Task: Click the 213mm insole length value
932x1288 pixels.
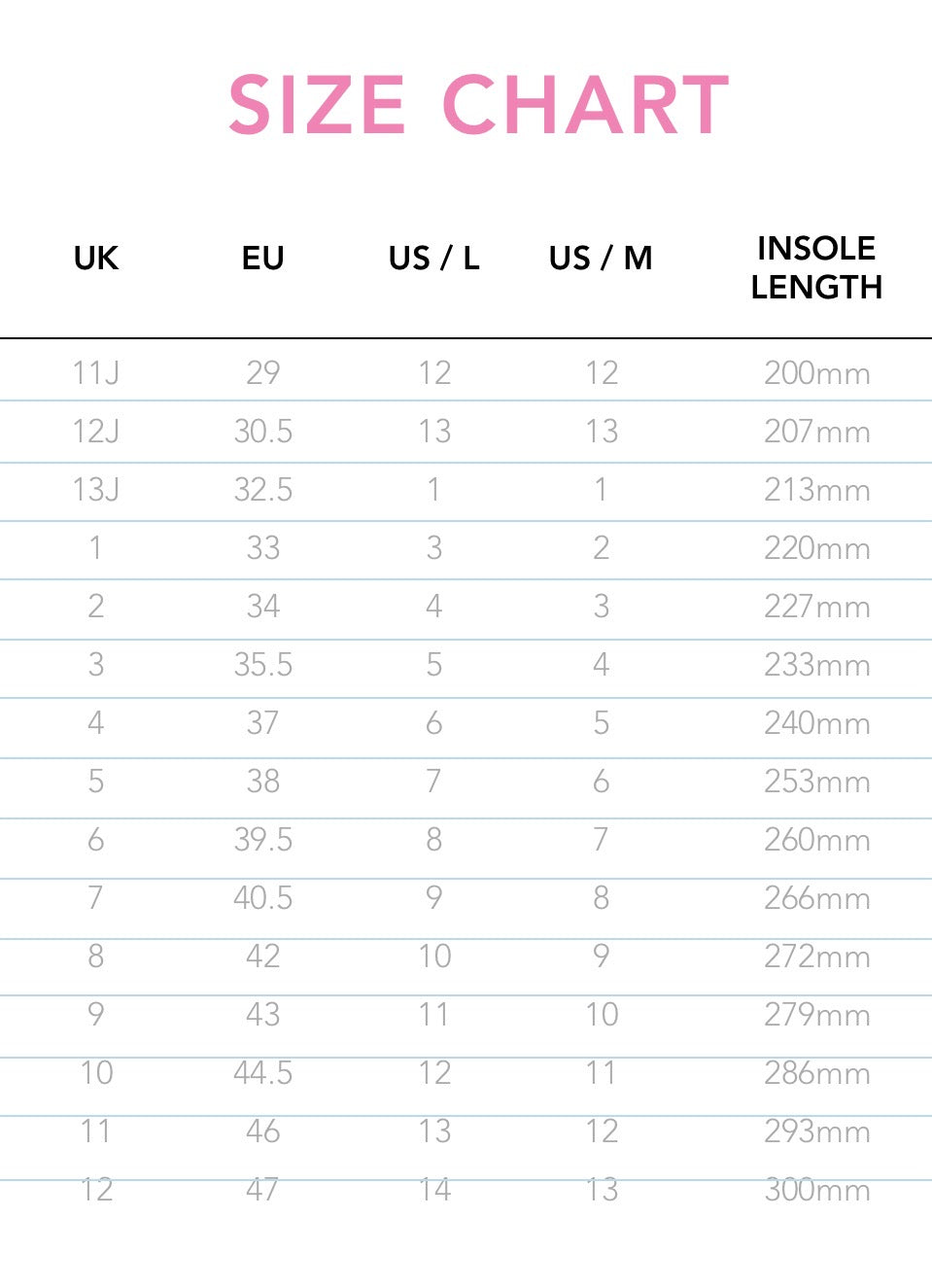Action: (x=816, y=489)
